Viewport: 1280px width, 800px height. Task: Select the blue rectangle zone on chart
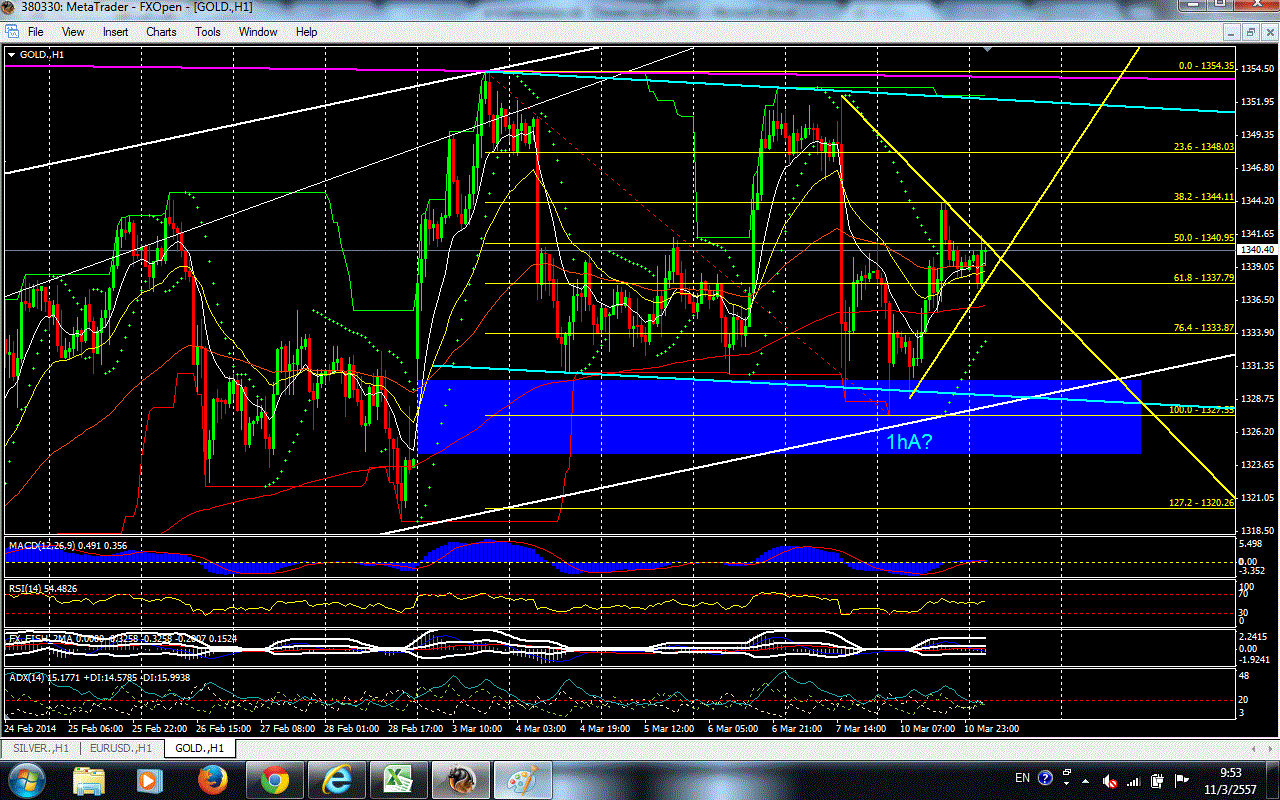click(x=778, y=416)
